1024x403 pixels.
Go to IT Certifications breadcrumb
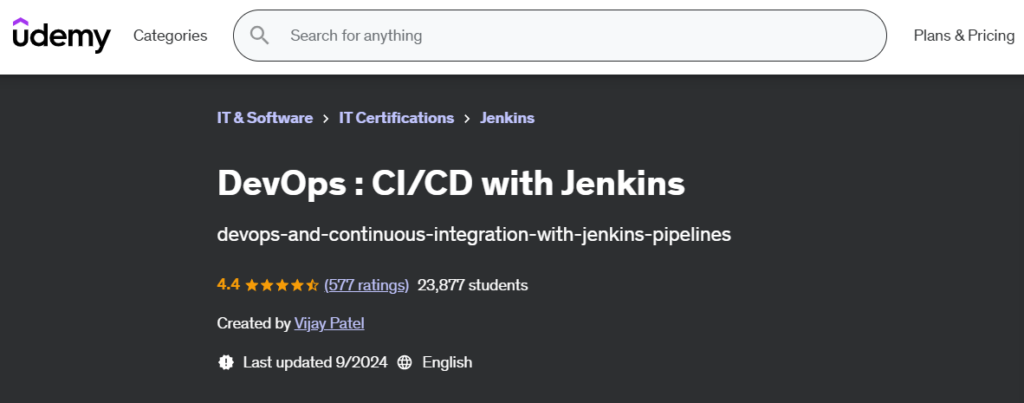tap(396, 118)
